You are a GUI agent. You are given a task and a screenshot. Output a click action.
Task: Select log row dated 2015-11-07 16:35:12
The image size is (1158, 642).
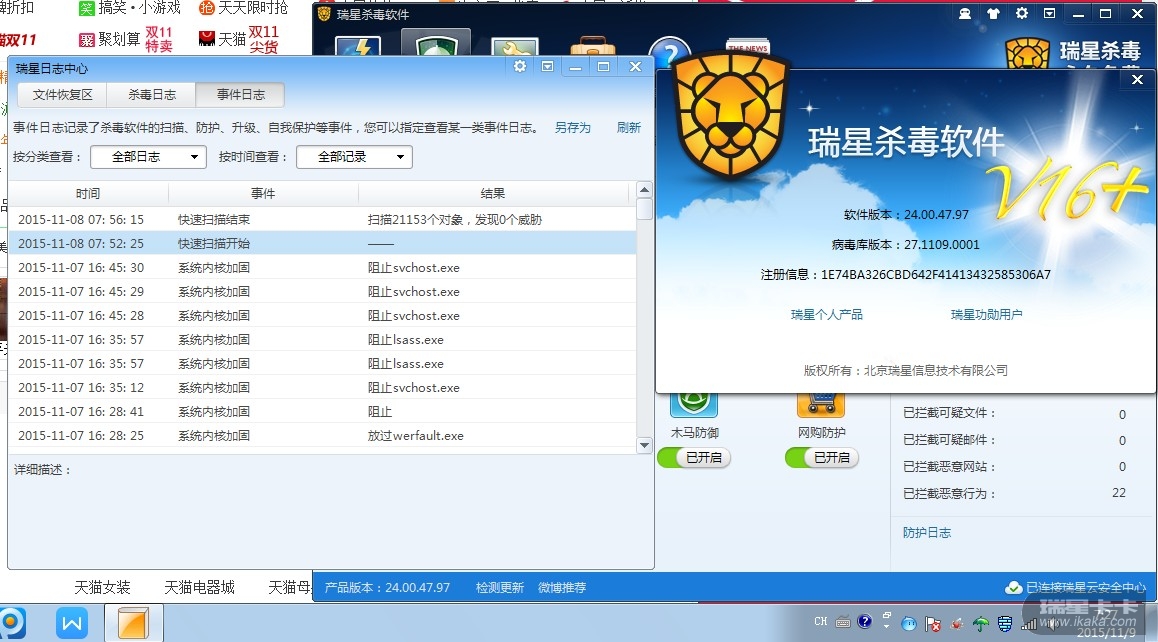(322, 387)
